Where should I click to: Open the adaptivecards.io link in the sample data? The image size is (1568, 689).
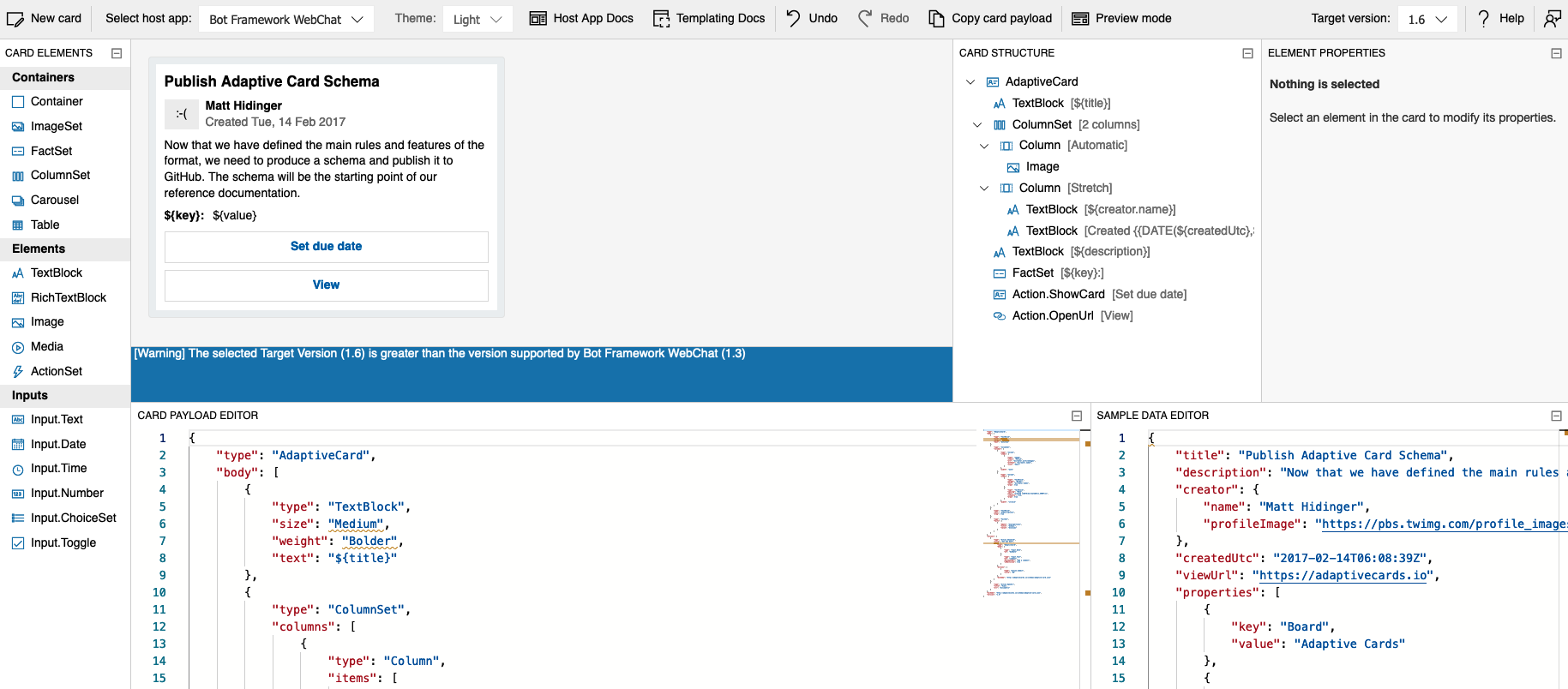point(1343,575)
